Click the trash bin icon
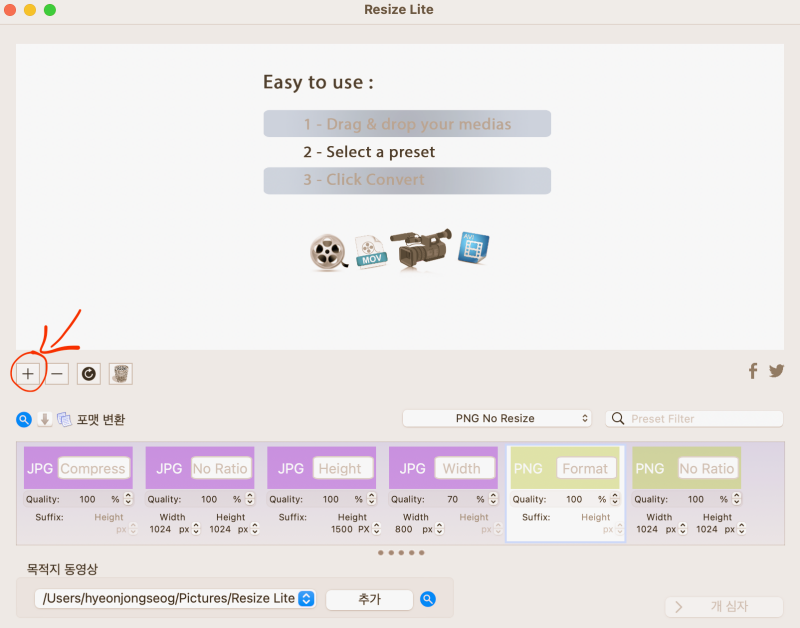 tap(121, 374)
